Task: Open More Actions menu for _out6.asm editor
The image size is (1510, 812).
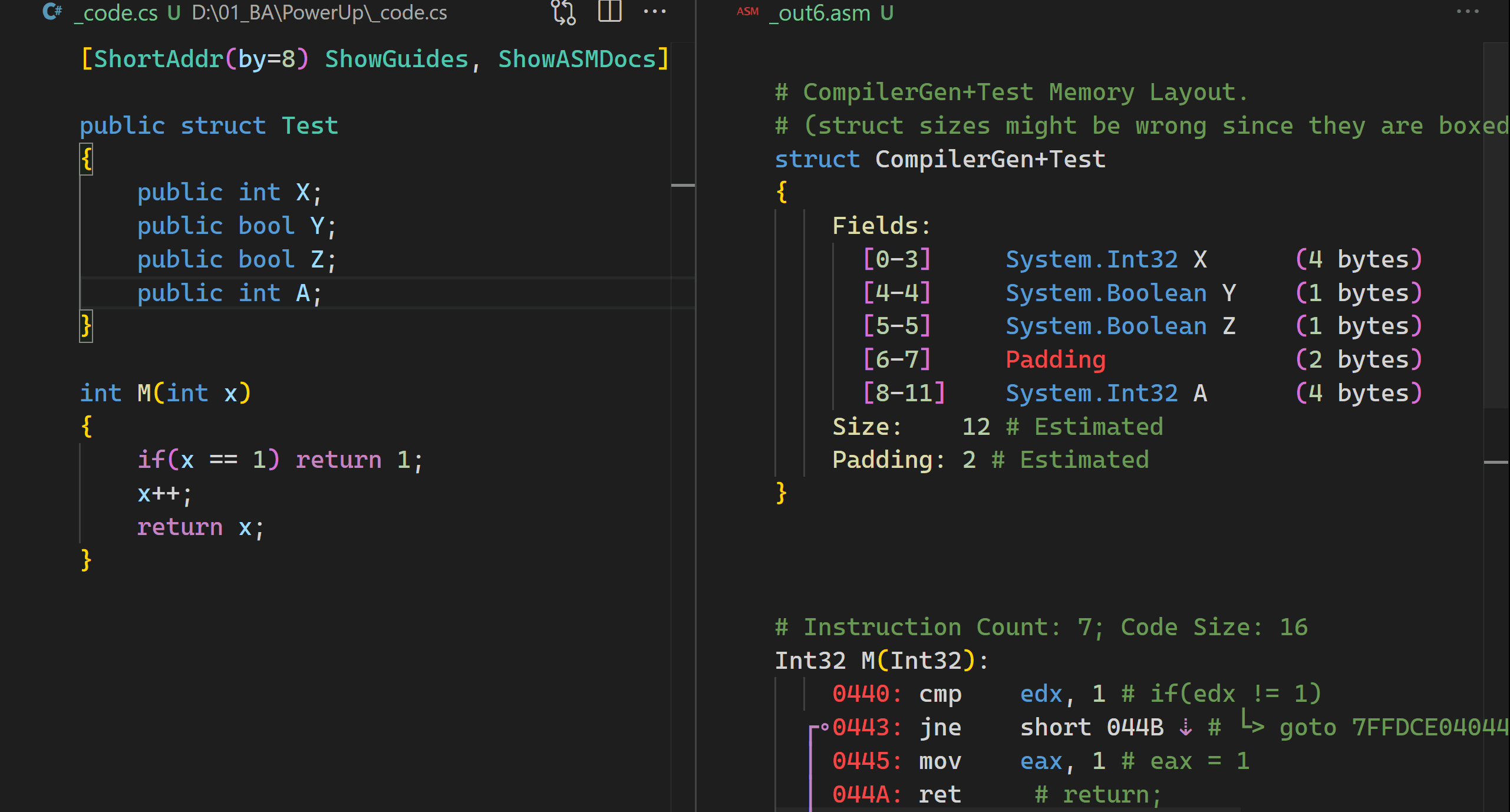Action: point(1467,12)
